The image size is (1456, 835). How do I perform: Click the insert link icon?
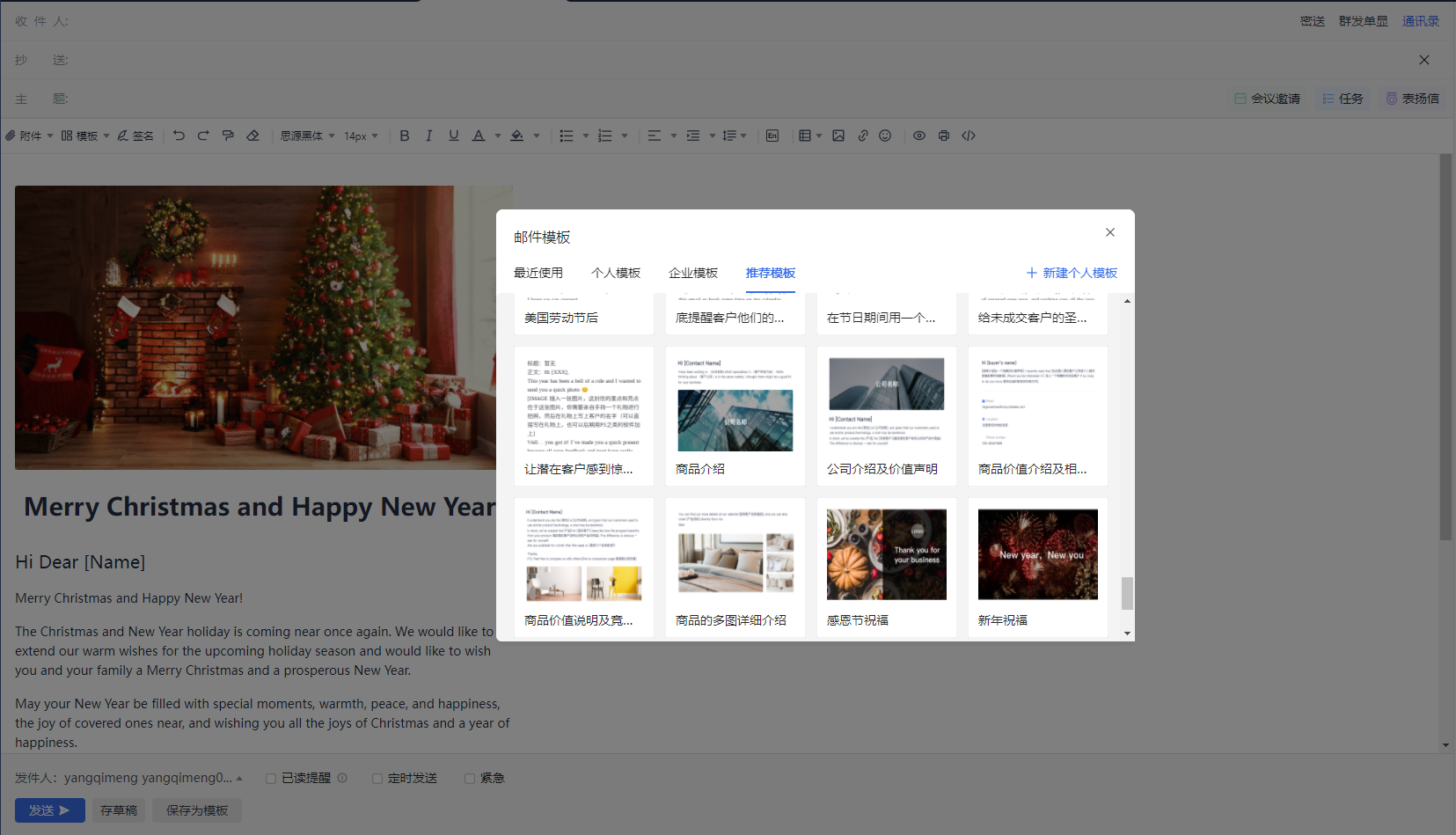click(x=863, y=136)
